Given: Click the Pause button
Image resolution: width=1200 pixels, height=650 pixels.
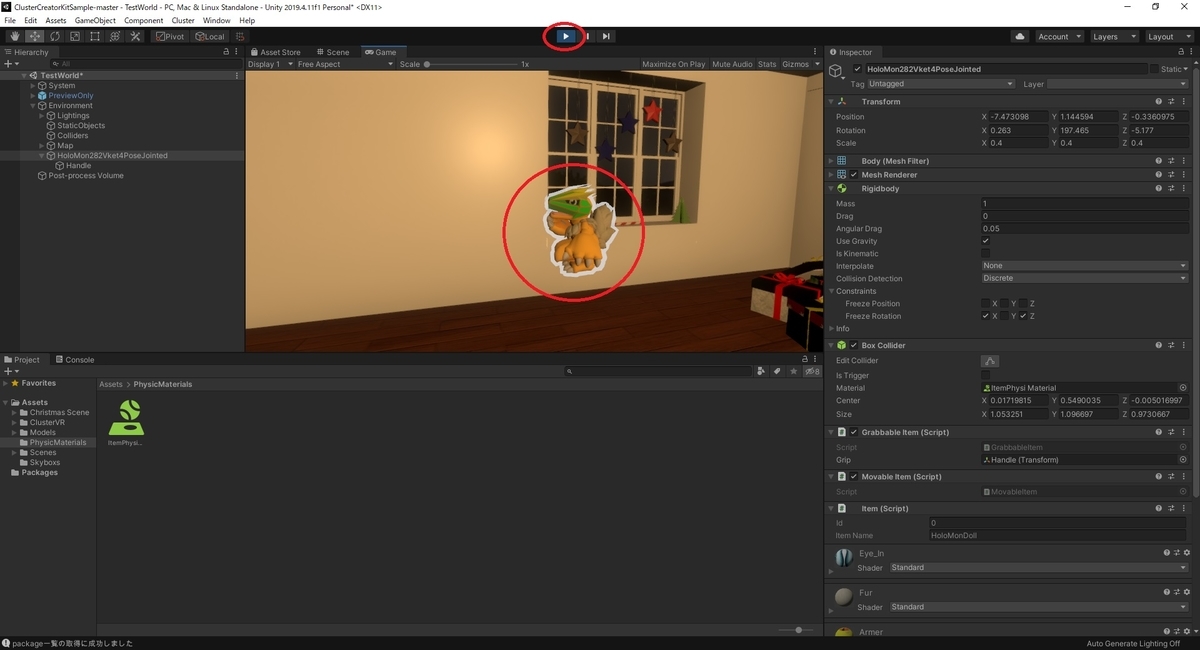Looking at the screenshot, I should click(587, 36).
